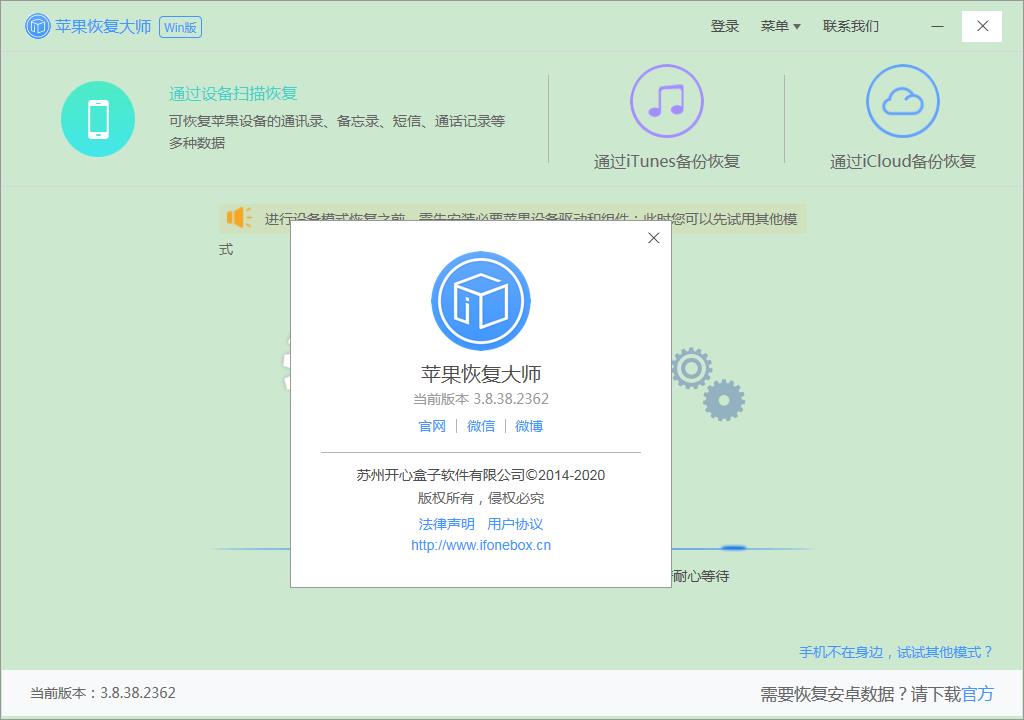Open the 用户协议 link
The height and width of the screenshot is (720, 1024).
click(515, 524)
